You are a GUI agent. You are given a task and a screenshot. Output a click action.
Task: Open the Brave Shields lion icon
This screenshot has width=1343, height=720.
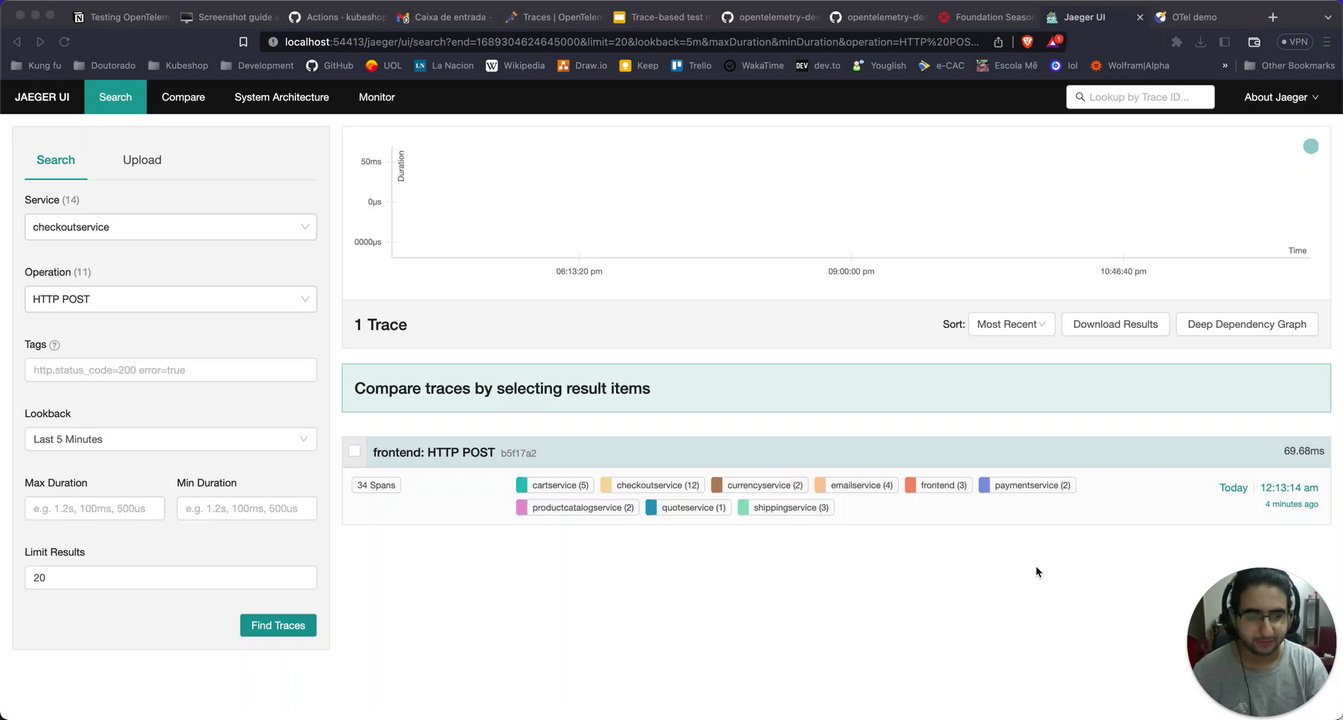pyautogui.click(x=1026, y=42)
